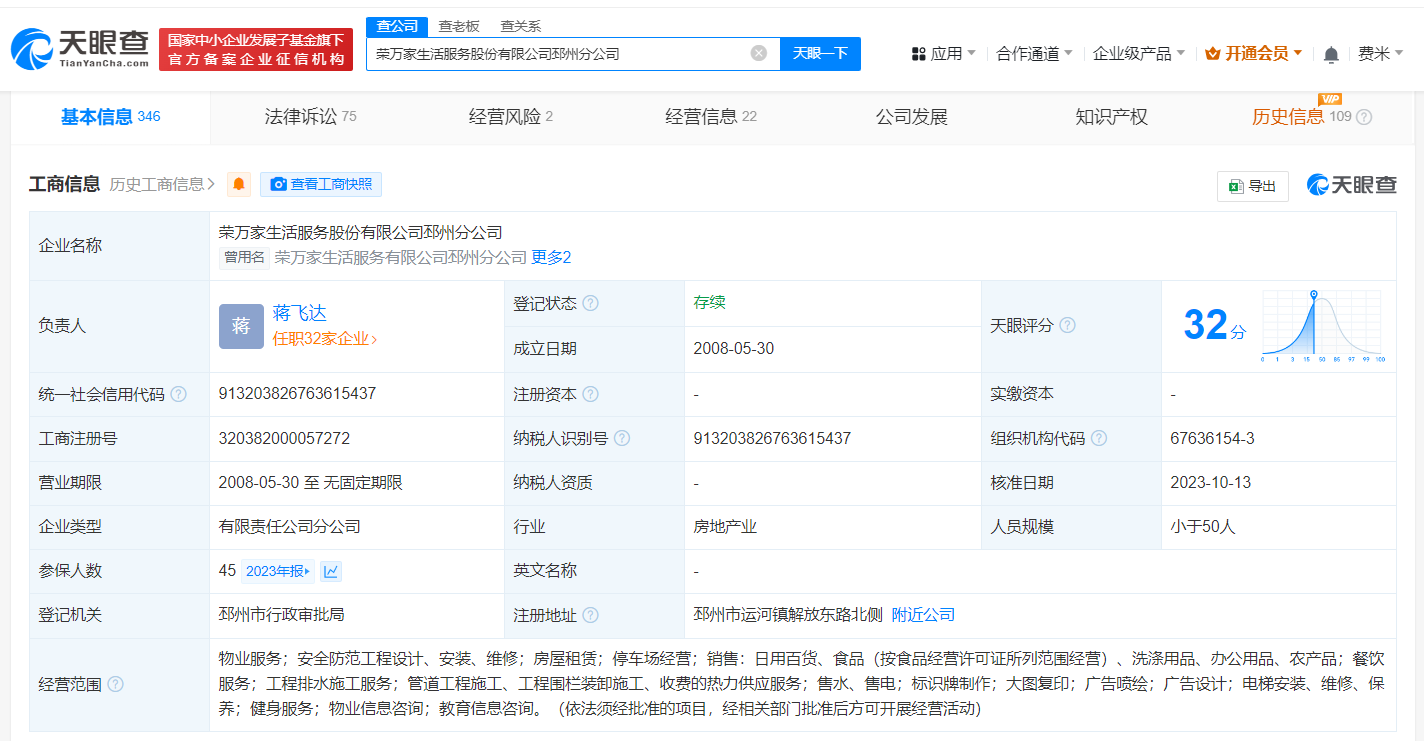Expand 更多2 to show former company names
1424x741 pixels.
(553, 257)
